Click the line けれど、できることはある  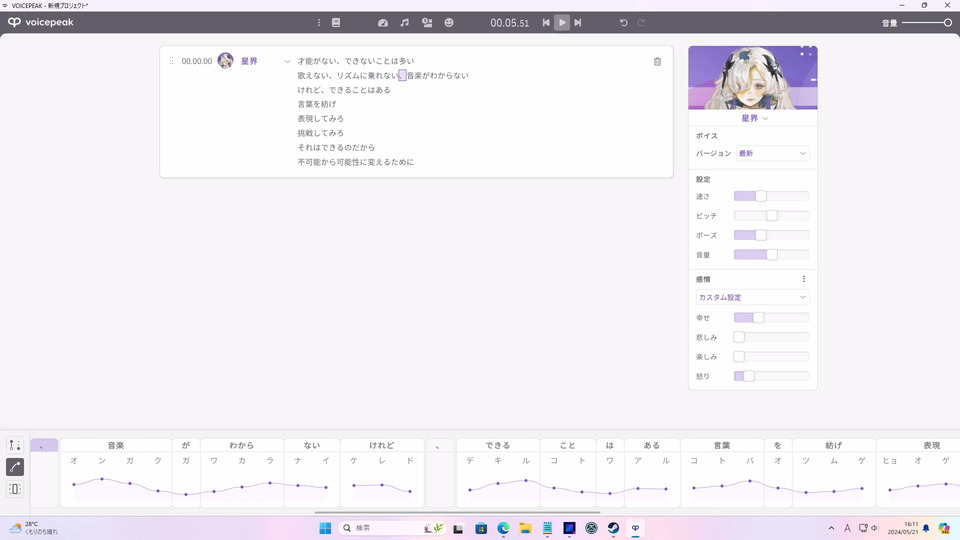click(x=344, y=90)
